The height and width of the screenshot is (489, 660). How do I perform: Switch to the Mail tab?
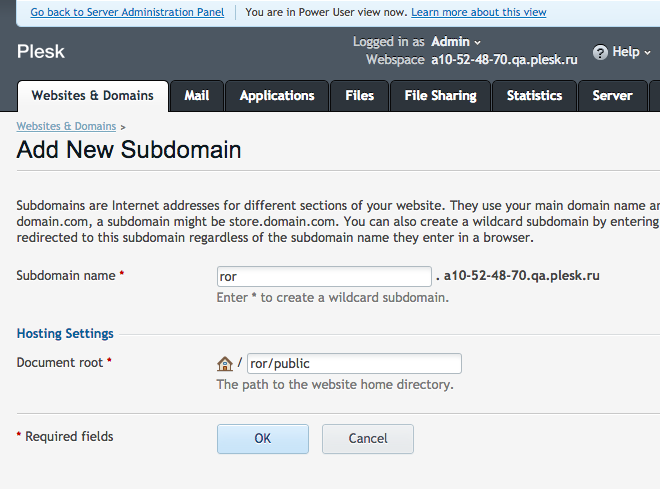[197, 96]
